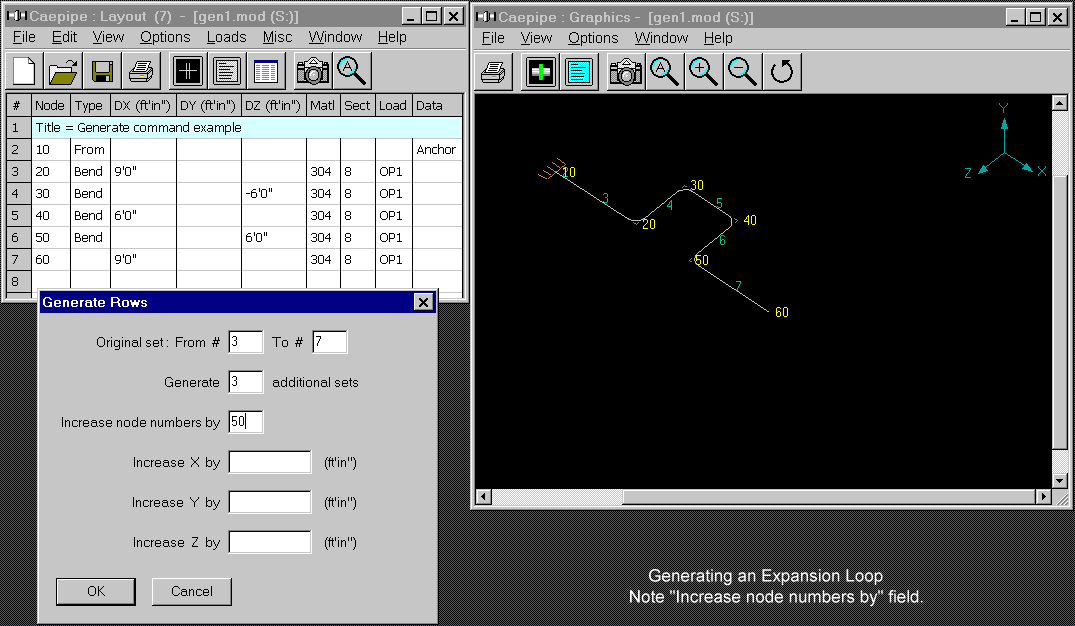Click the DX (ft'in") column header
The height and width of the screenshot is (626, 1075).
point(143,106)
